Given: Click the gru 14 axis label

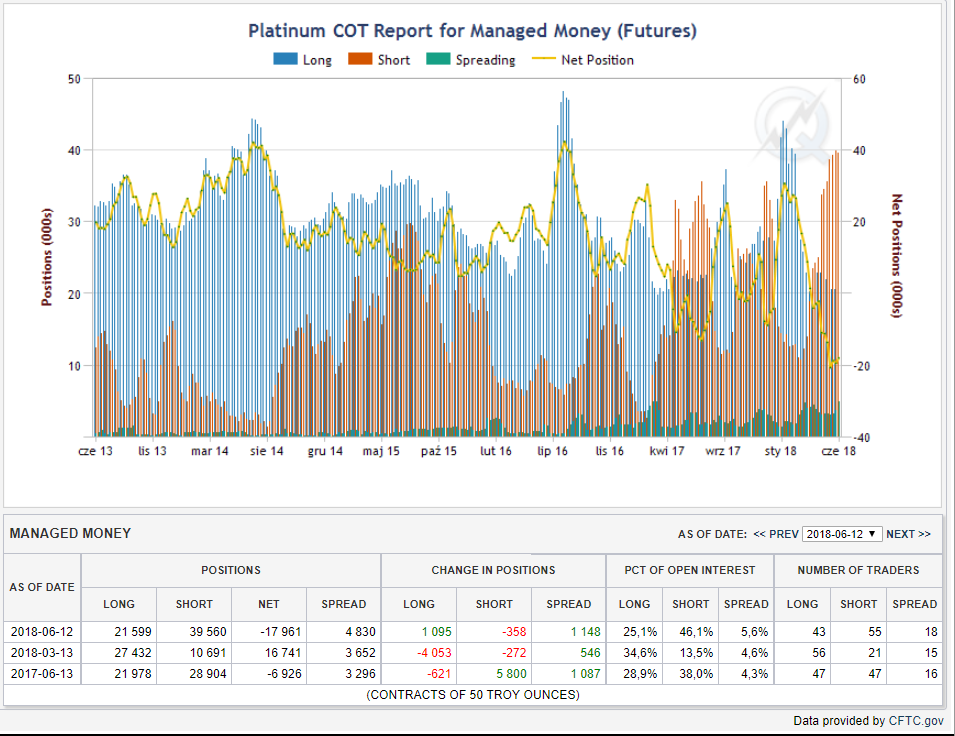Looking at the screenshot, I should [x=325, y=451].
